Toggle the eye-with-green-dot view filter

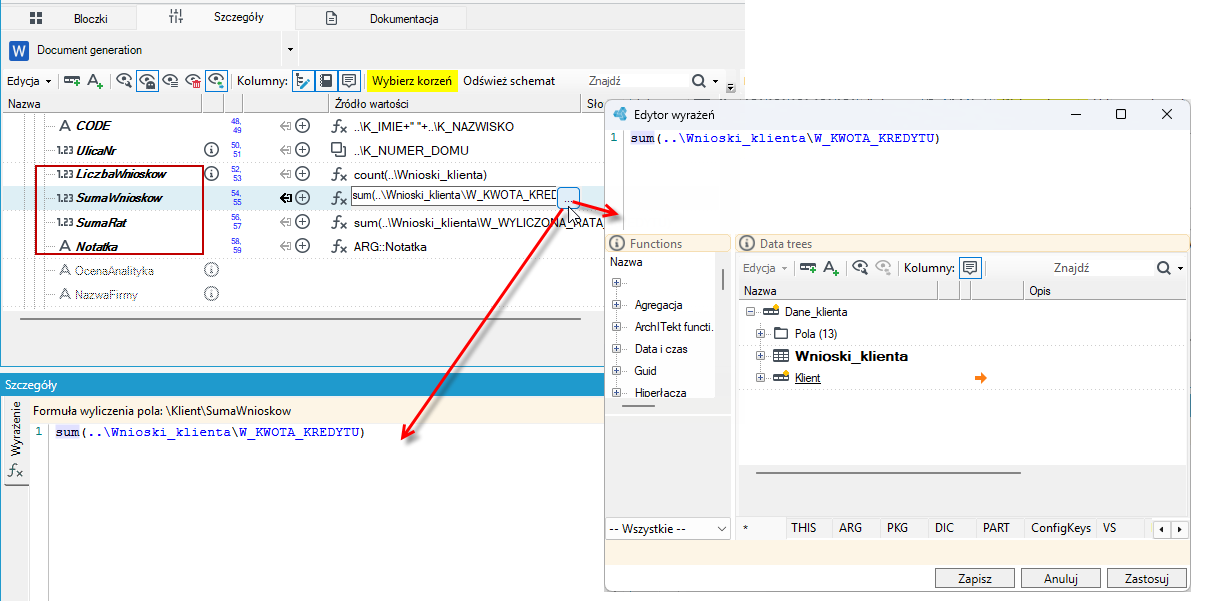click(216, 81)
